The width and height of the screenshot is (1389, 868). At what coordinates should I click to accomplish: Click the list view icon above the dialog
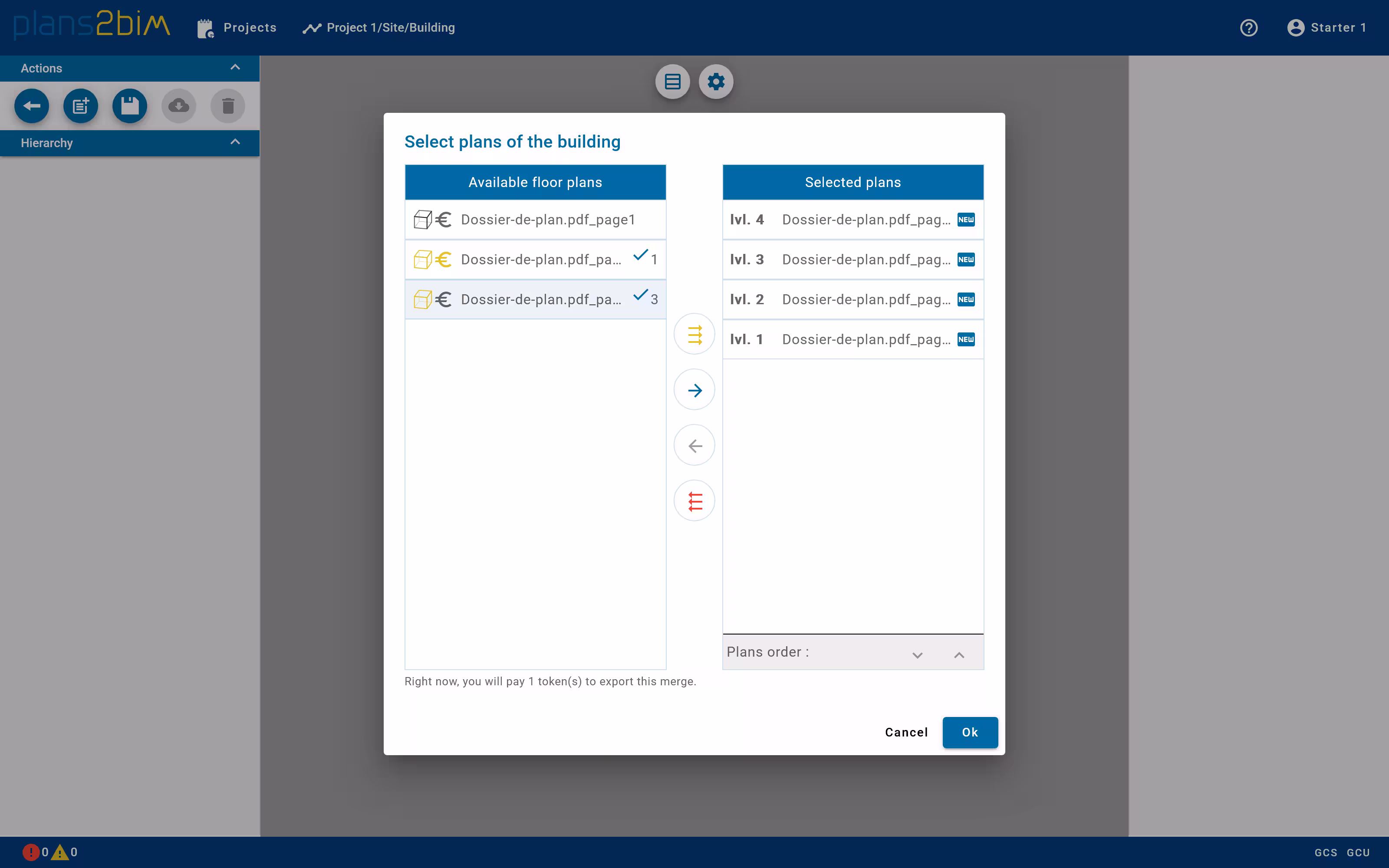[x=672, y=82]
